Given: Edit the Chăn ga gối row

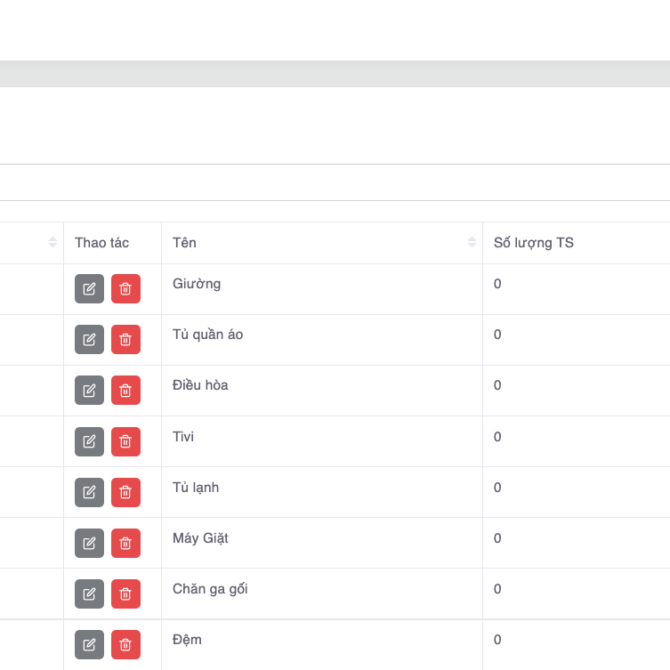Looking at the screenshot, I should point(89,594).
